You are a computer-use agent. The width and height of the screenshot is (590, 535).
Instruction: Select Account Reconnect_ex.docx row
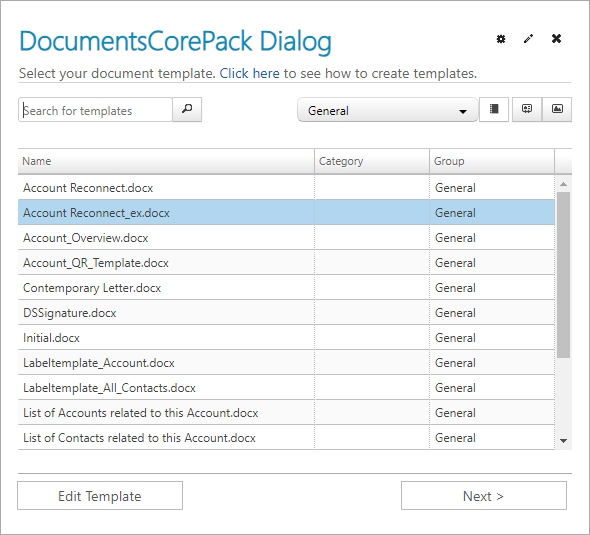[x=286, y=213]
